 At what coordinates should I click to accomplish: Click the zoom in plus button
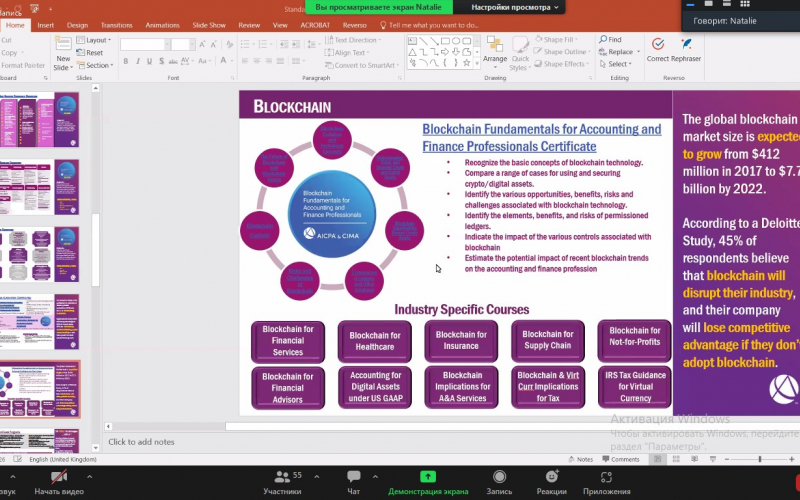click(x=791, y=459)
